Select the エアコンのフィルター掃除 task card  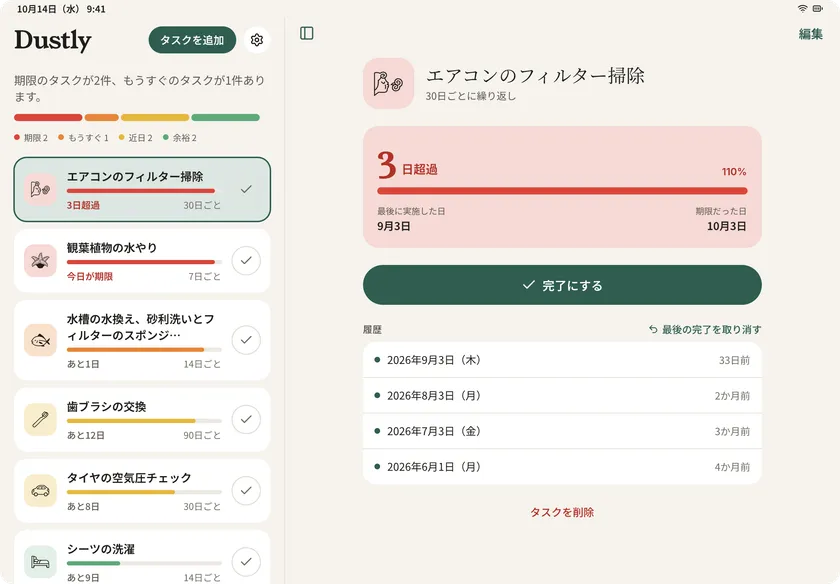(142, 189)
